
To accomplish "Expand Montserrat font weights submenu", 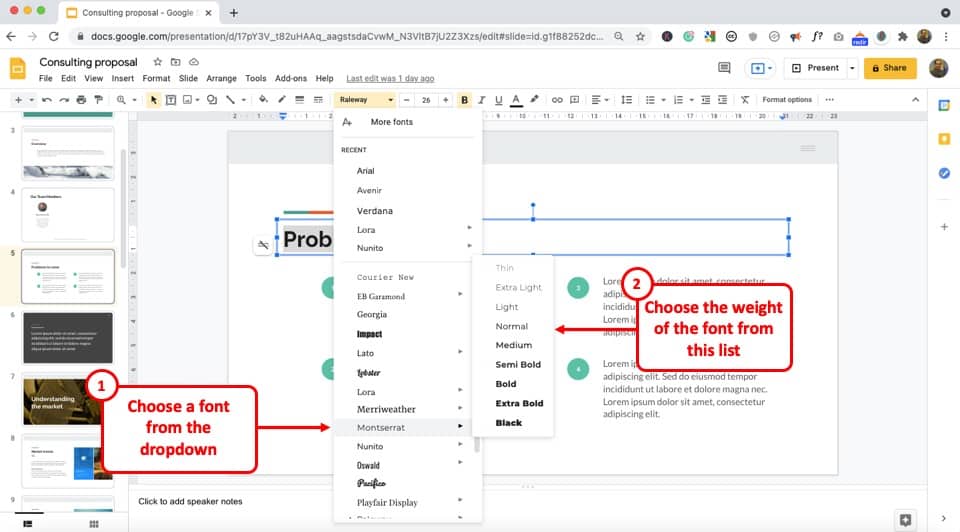I will pos(460,426).
